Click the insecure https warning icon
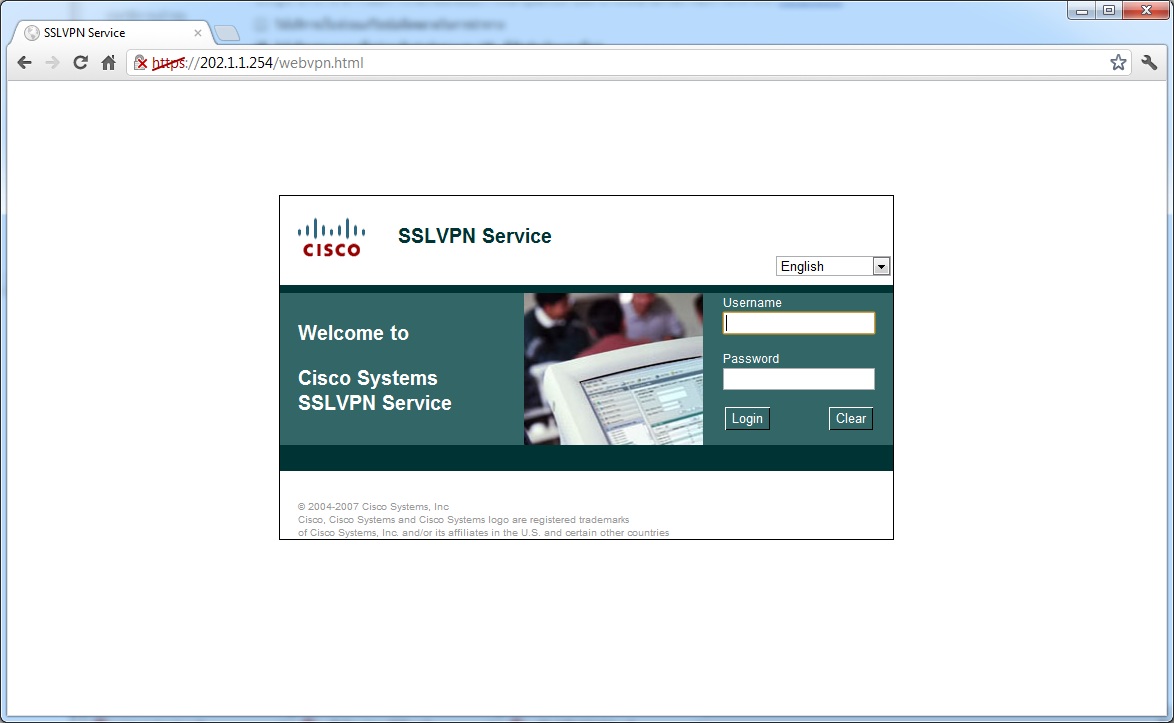The image size is (1174, 723). (141, 63)
